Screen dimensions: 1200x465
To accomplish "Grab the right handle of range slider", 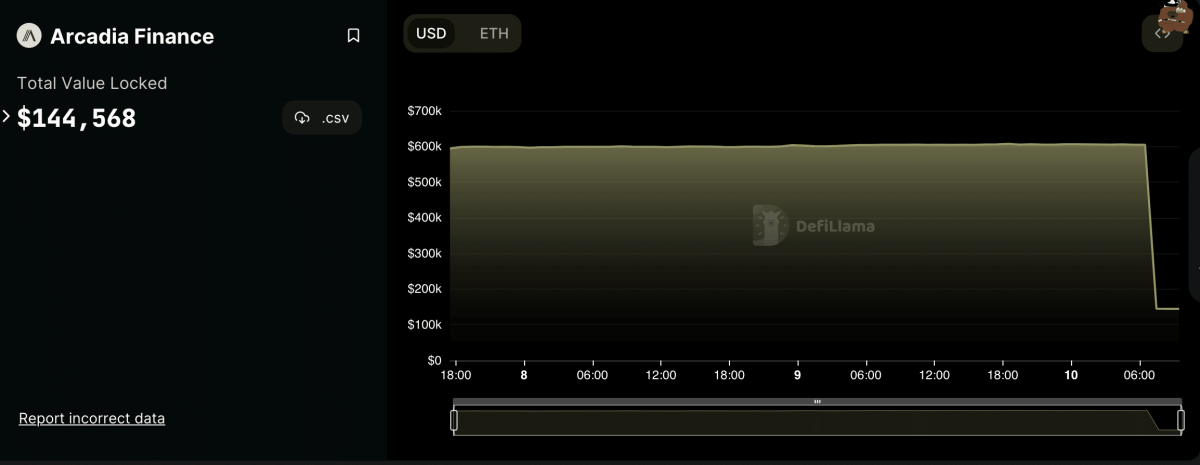I will 1180,420.
